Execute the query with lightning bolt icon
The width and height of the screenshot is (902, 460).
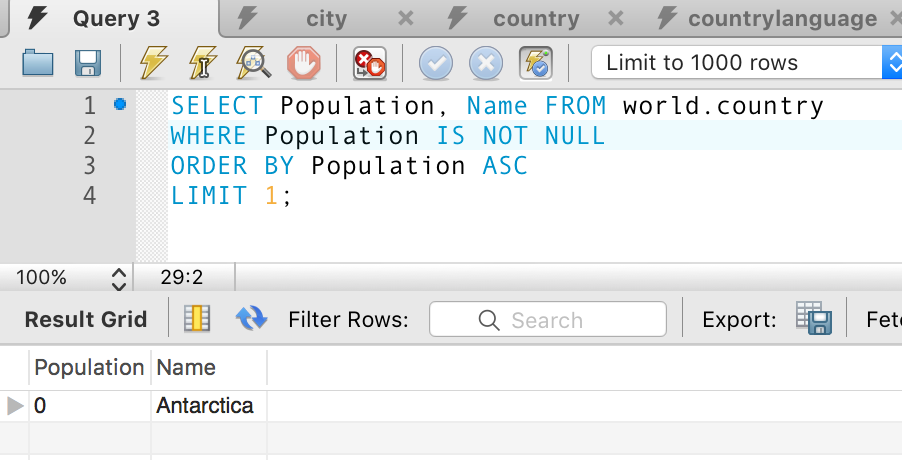pyautogui.click(x=154, y=63)
